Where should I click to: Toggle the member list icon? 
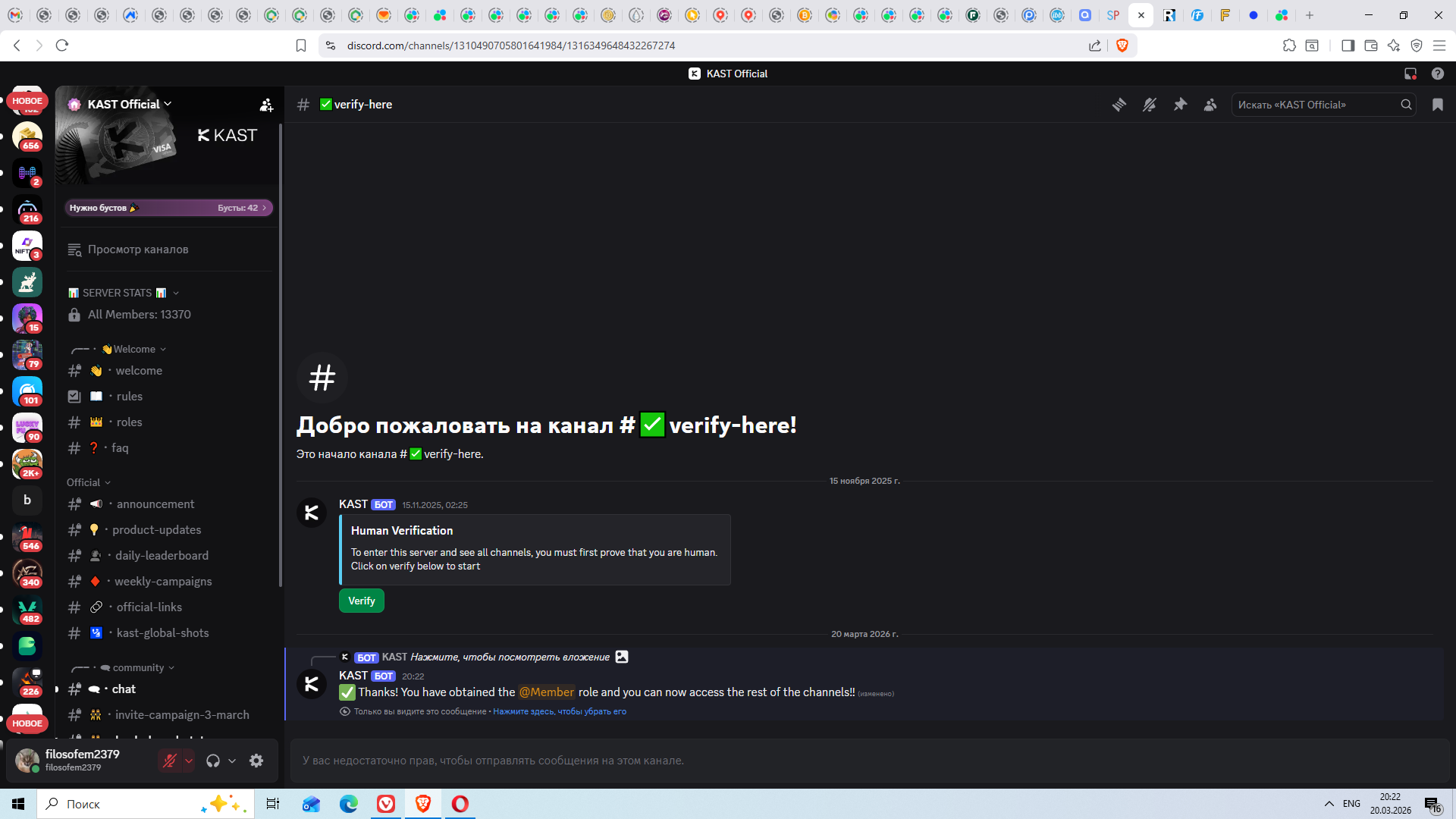1210,105
